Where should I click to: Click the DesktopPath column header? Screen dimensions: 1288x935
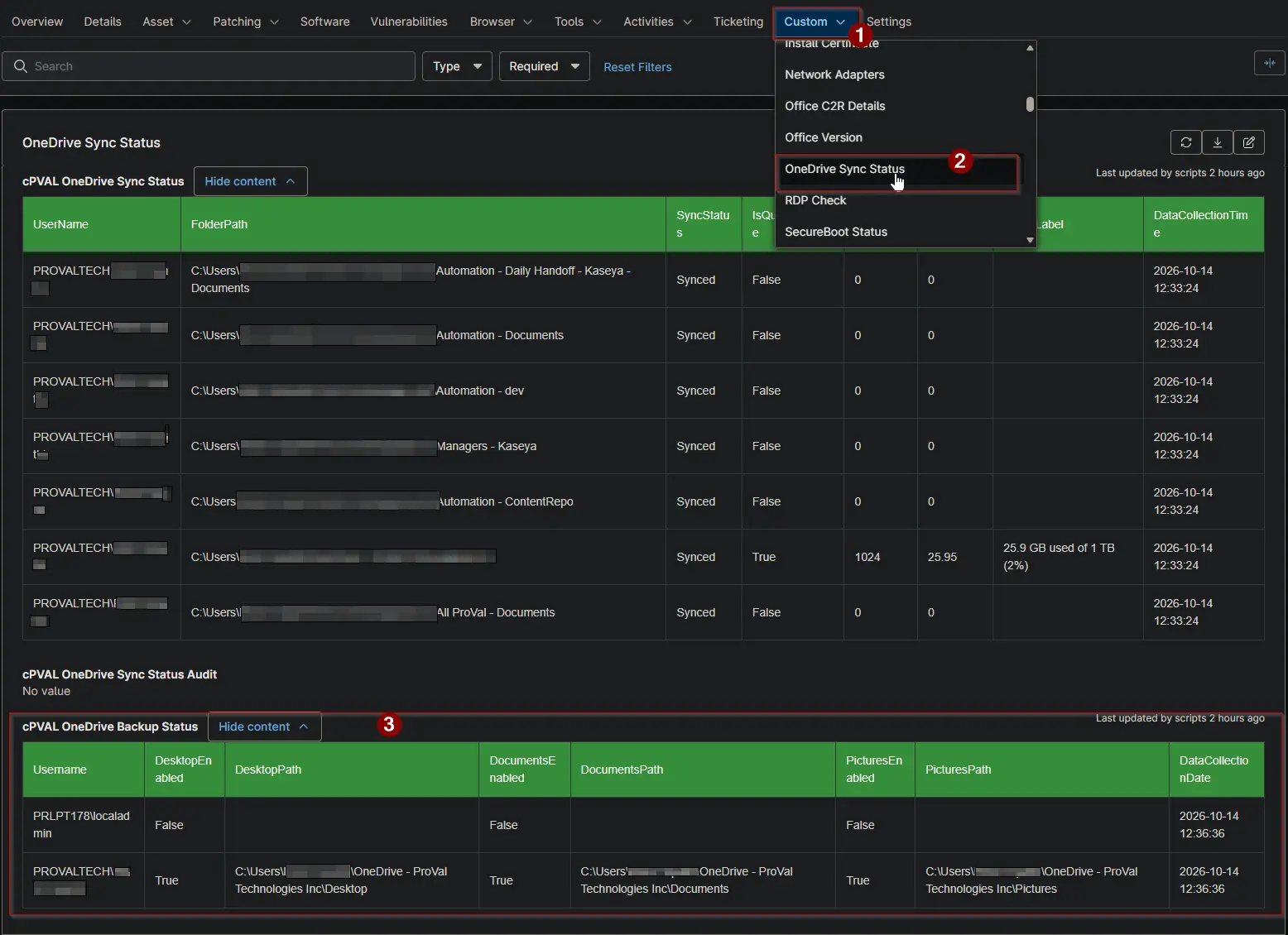(352, 770)
